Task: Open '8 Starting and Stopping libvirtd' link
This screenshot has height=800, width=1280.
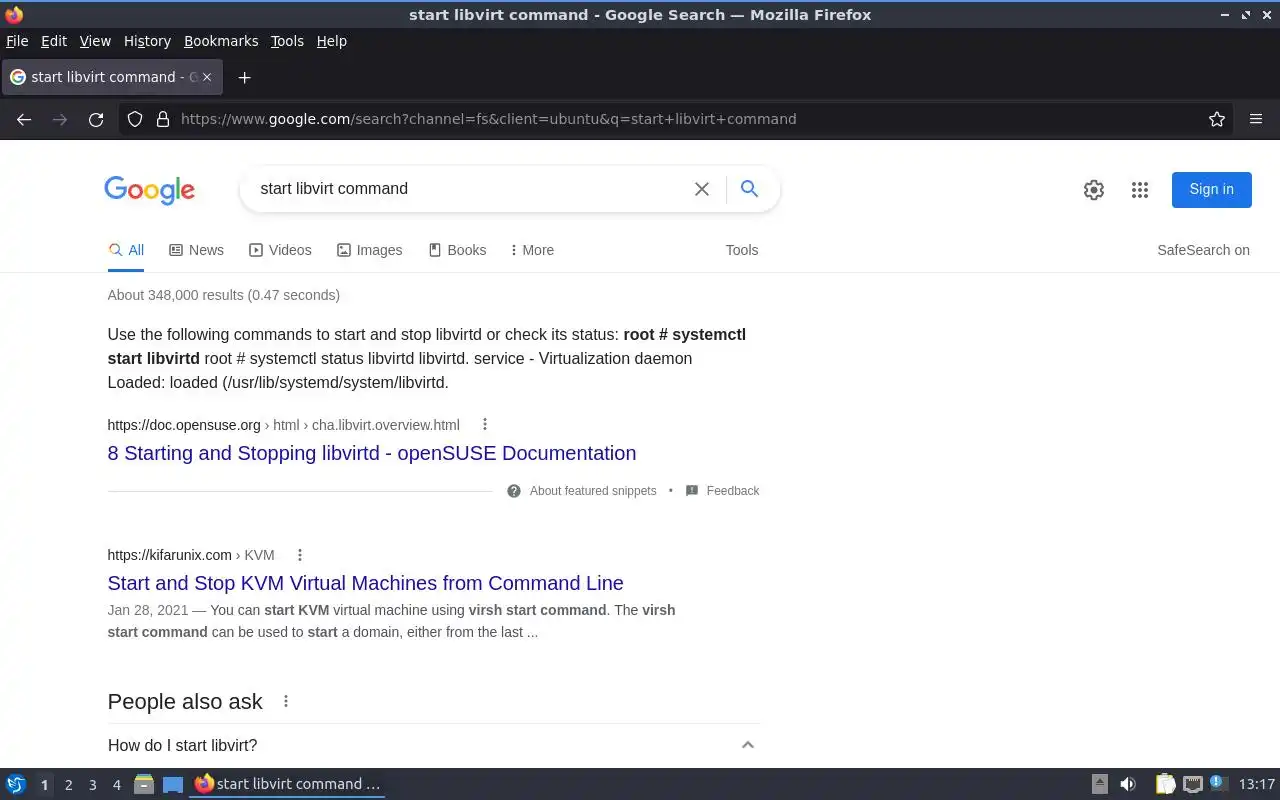Action: coord(372,453)
